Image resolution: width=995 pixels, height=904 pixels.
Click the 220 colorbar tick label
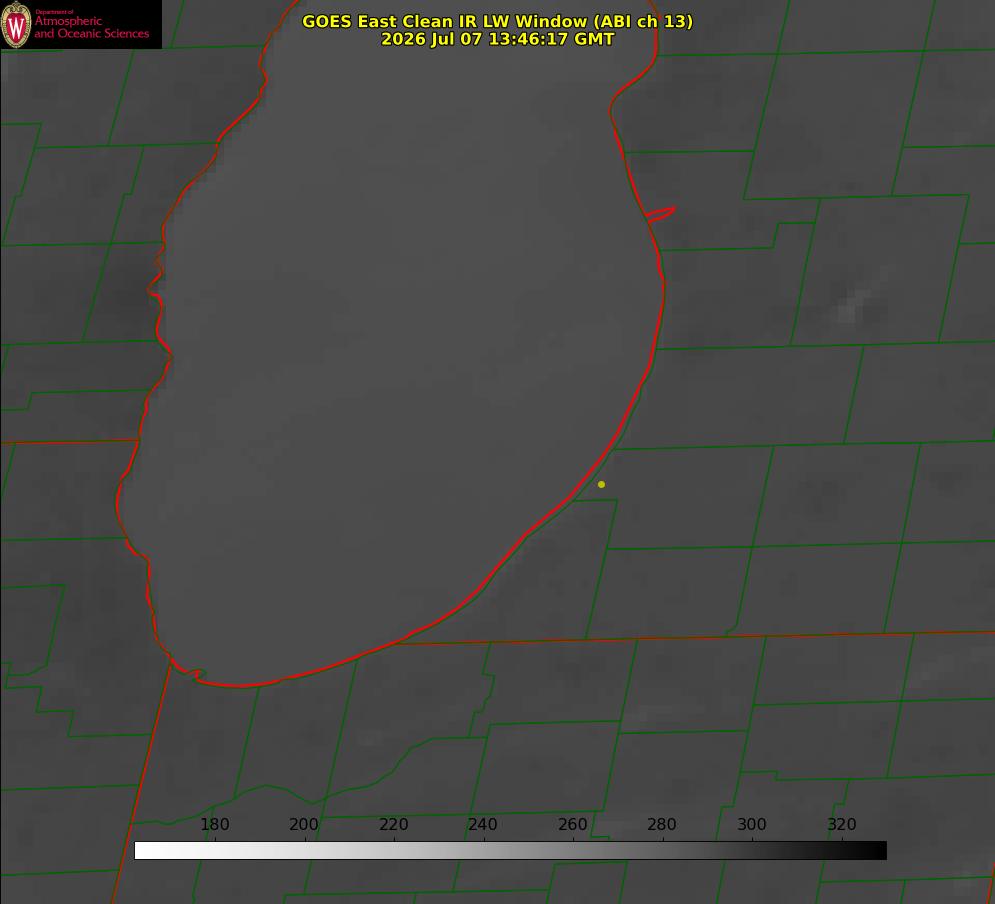pos(393,824)
